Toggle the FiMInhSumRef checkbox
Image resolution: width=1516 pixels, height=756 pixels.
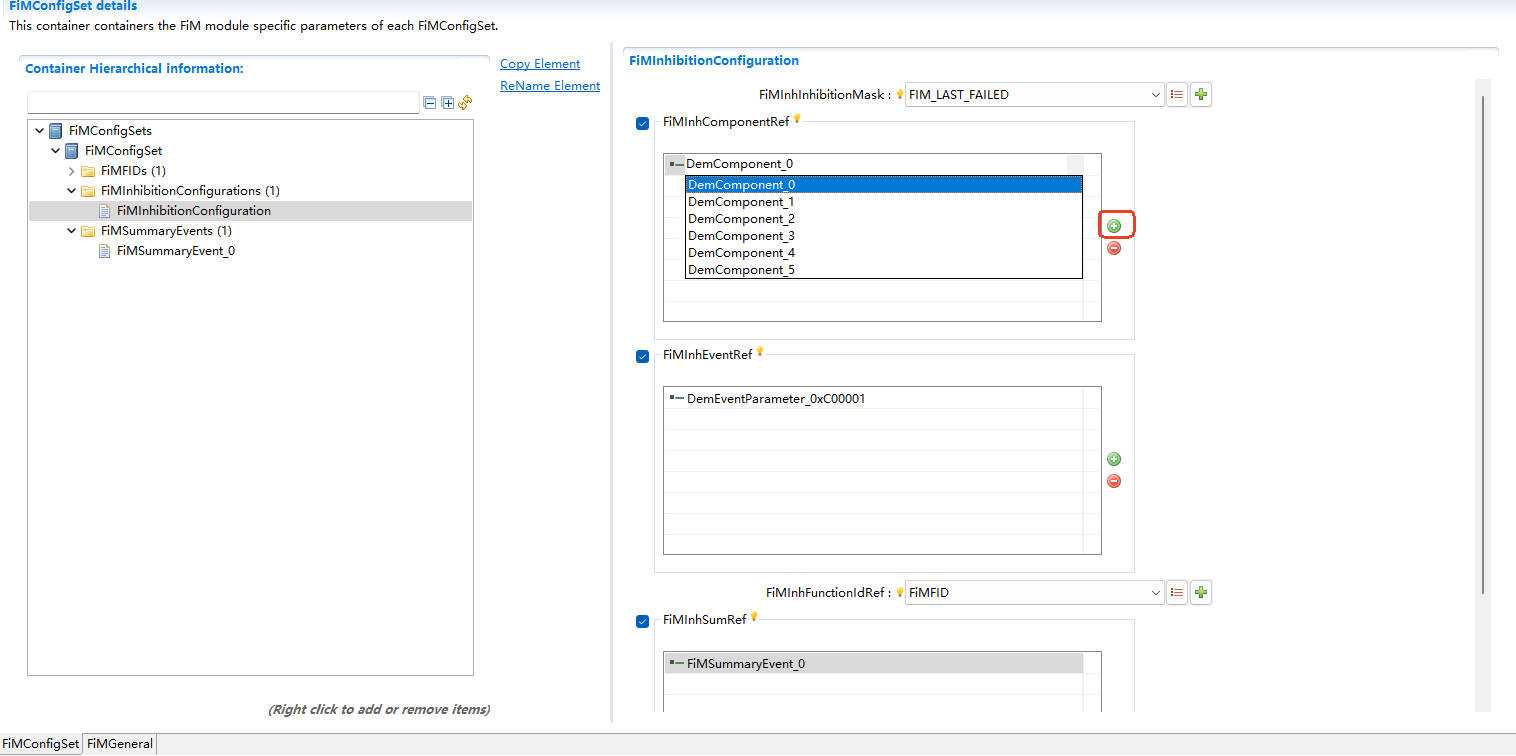coord(642,621)
